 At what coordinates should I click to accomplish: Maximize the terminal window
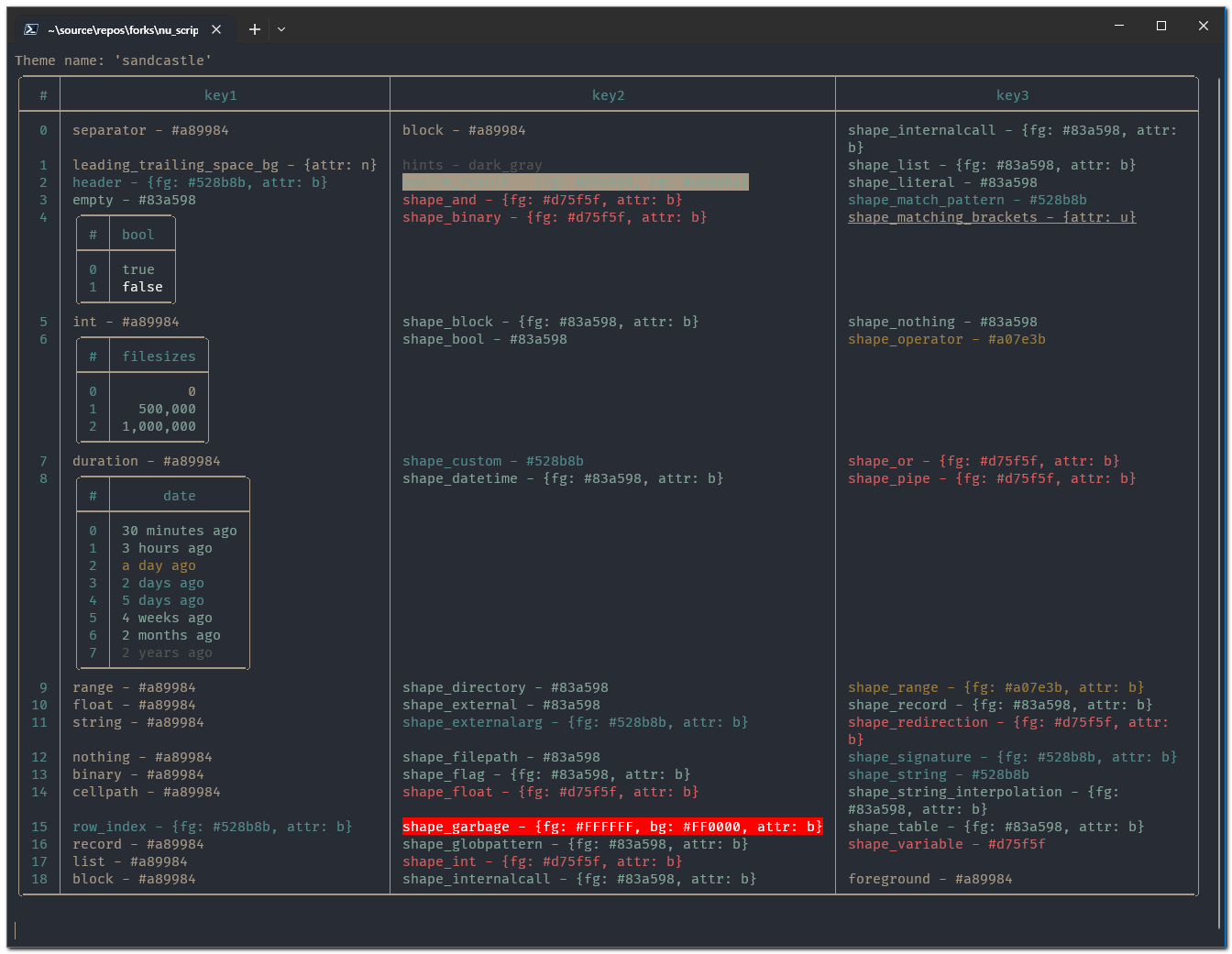(x=1161, y=26)
